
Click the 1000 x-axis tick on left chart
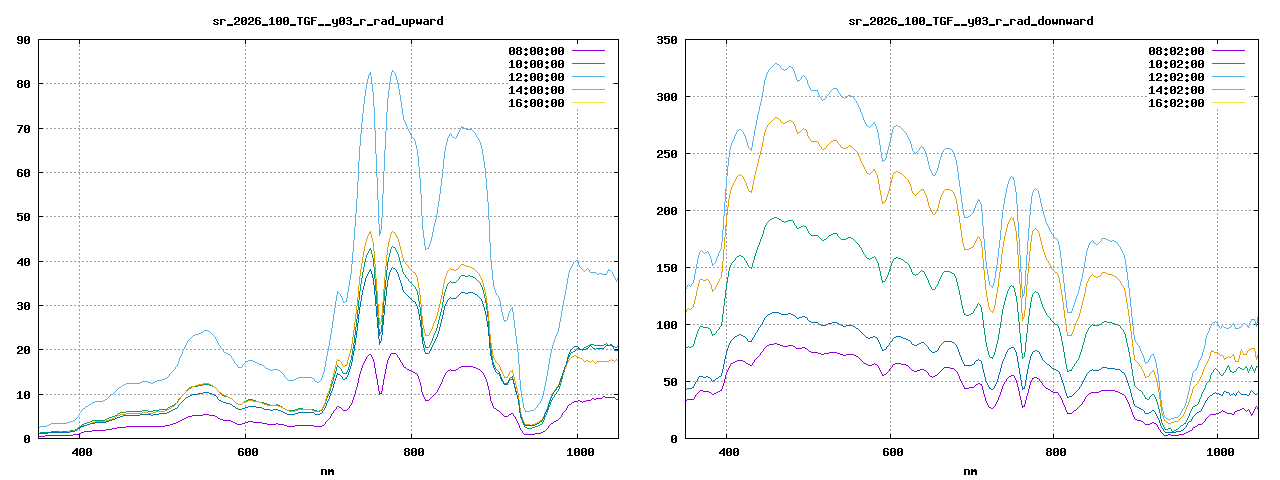[x=577, y=453]
